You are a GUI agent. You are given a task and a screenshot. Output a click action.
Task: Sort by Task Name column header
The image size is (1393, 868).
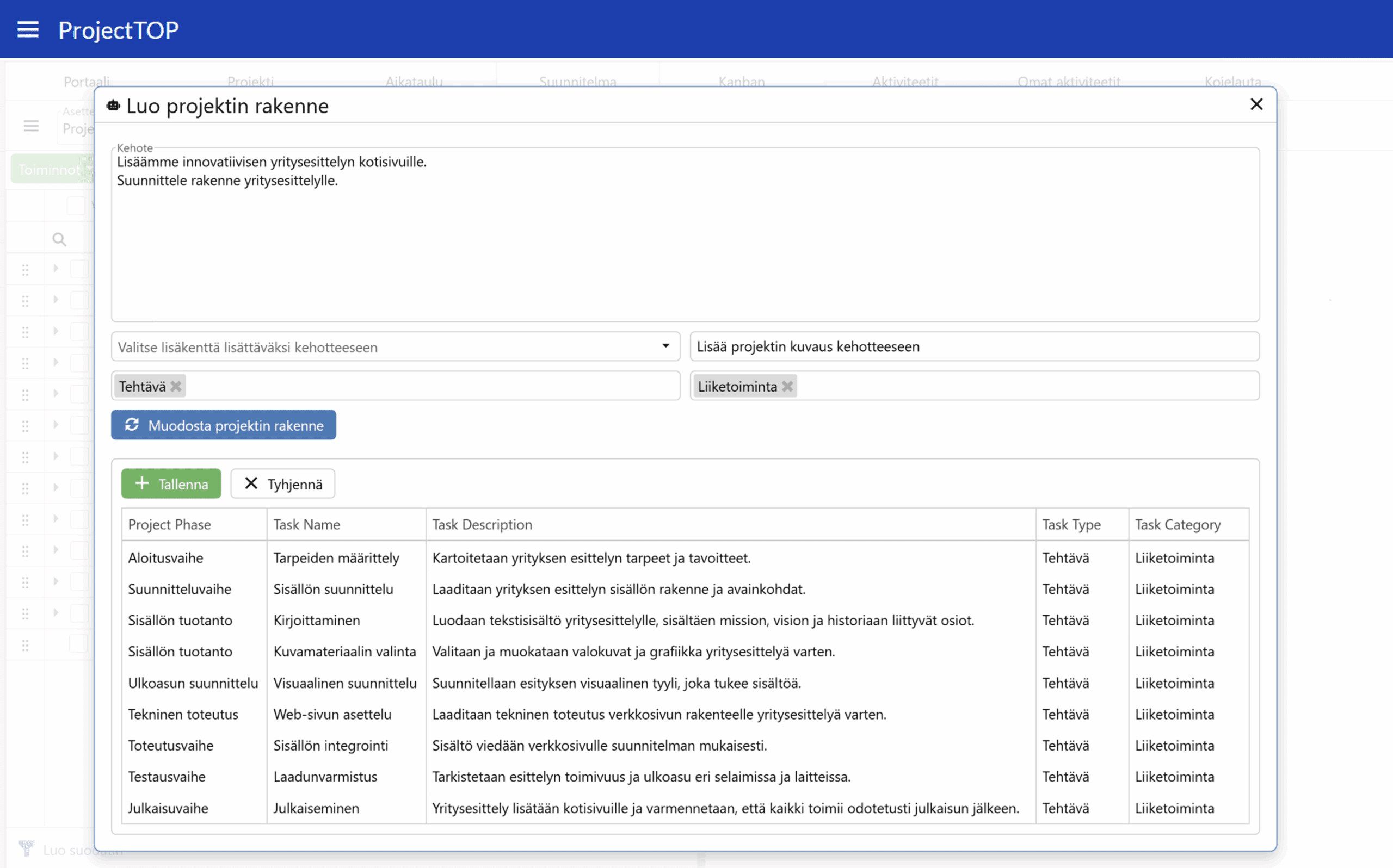click(x=306, y=525)
